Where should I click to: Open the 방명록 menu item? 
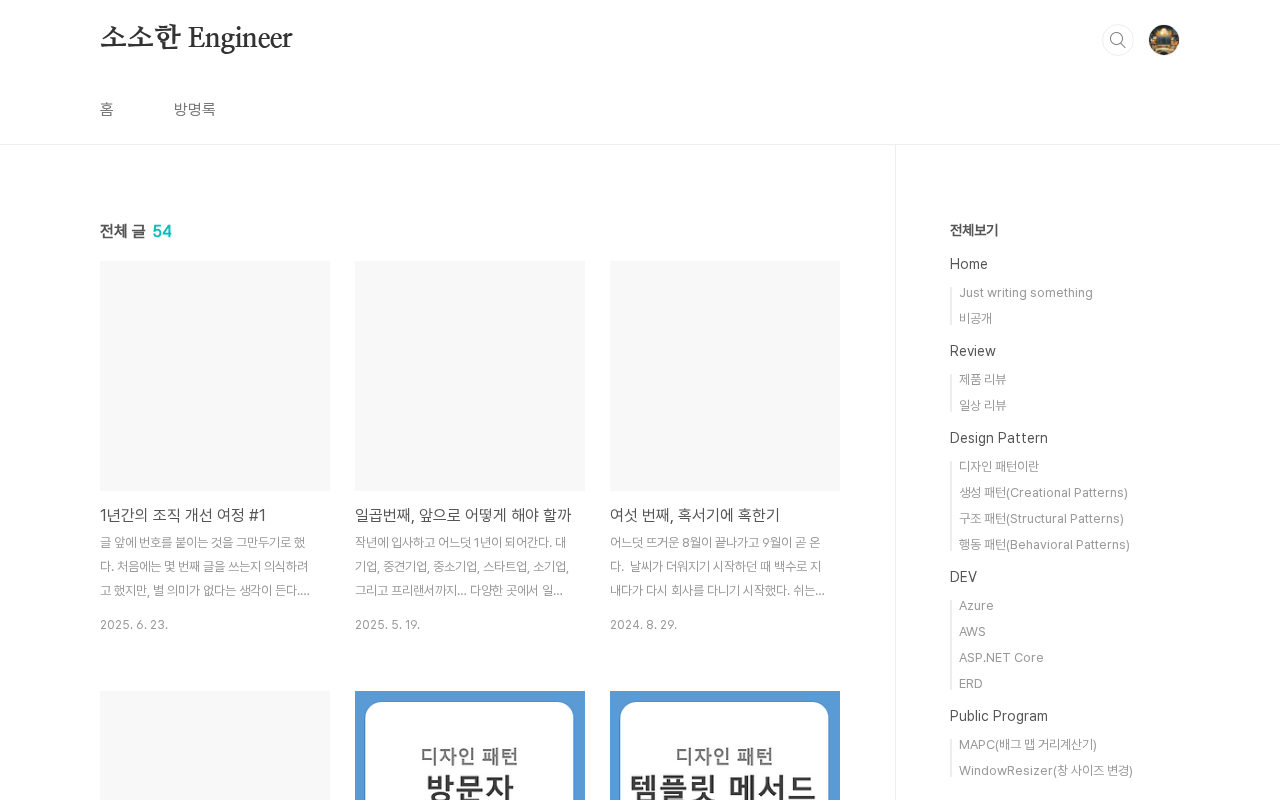click(x=195, y=109)
